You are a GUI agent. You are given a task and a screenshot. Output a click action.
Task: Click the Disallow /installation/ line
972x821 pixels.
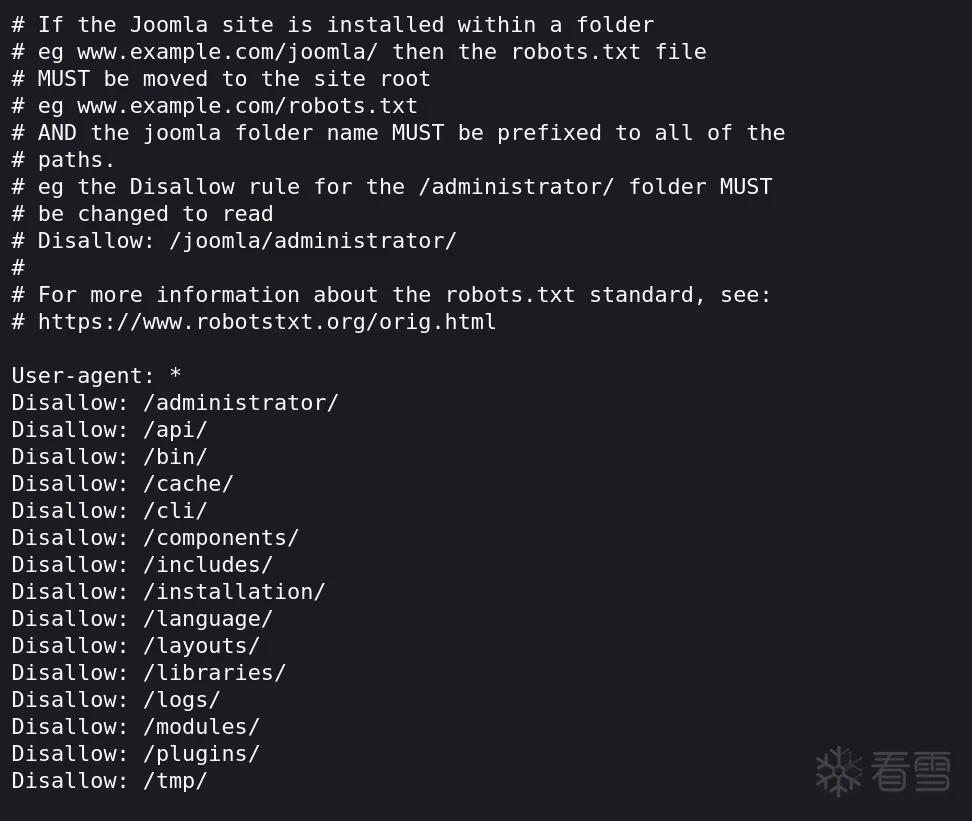[x=168, y=592]
